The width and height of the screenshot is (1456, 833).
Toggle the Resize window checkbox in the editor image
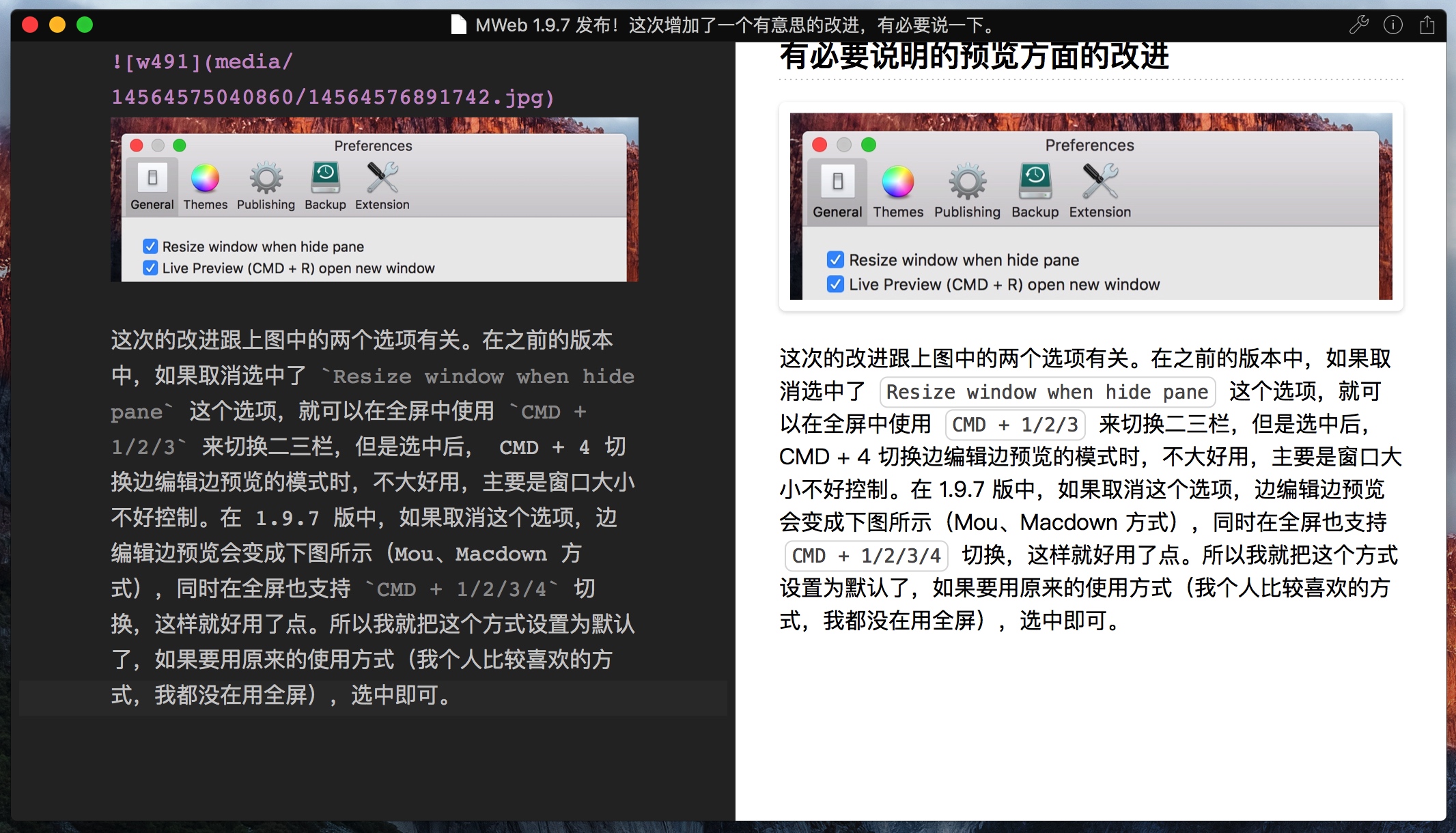[x=150, y=246]
